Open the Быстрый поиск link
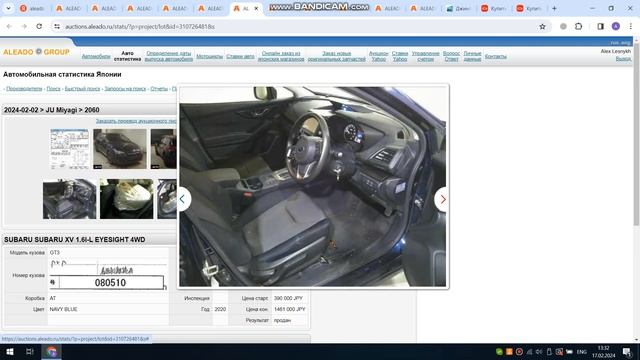The width and height of the screenshot is (640, 360). (82, 89)
